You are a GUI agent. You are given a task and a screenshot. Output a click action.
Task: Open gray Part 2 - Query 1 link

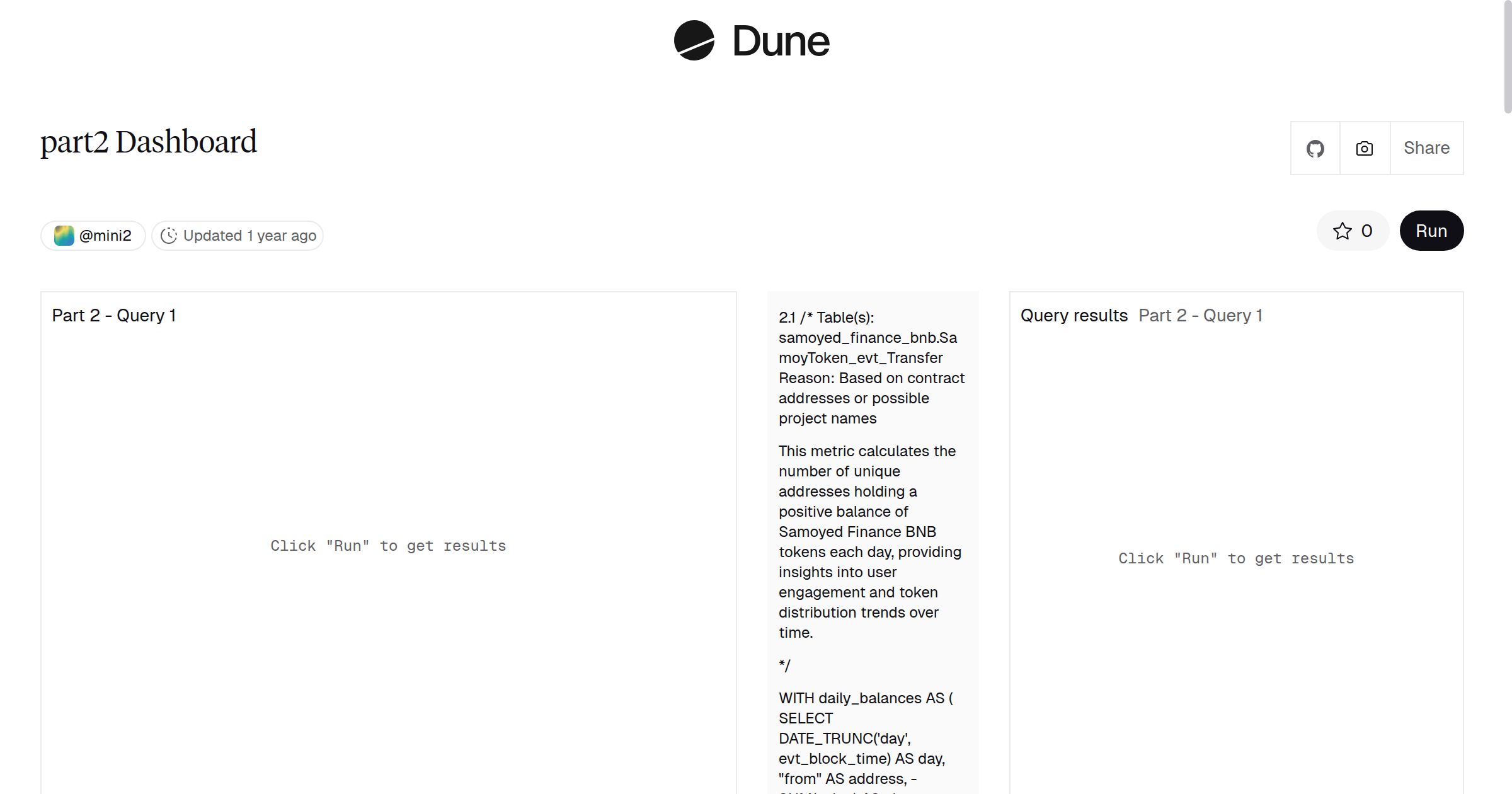click(1200, 316)
